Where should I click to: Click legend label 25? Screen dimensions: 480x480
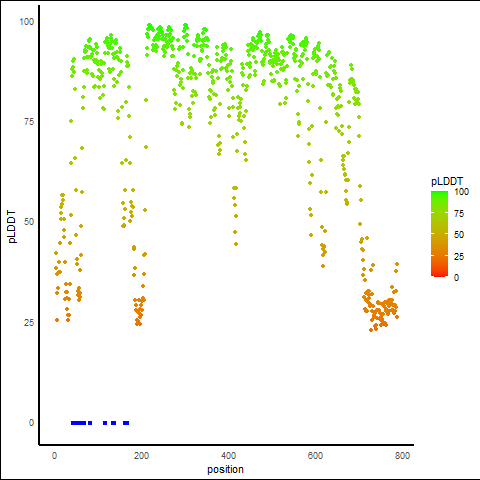click(459, 257)
